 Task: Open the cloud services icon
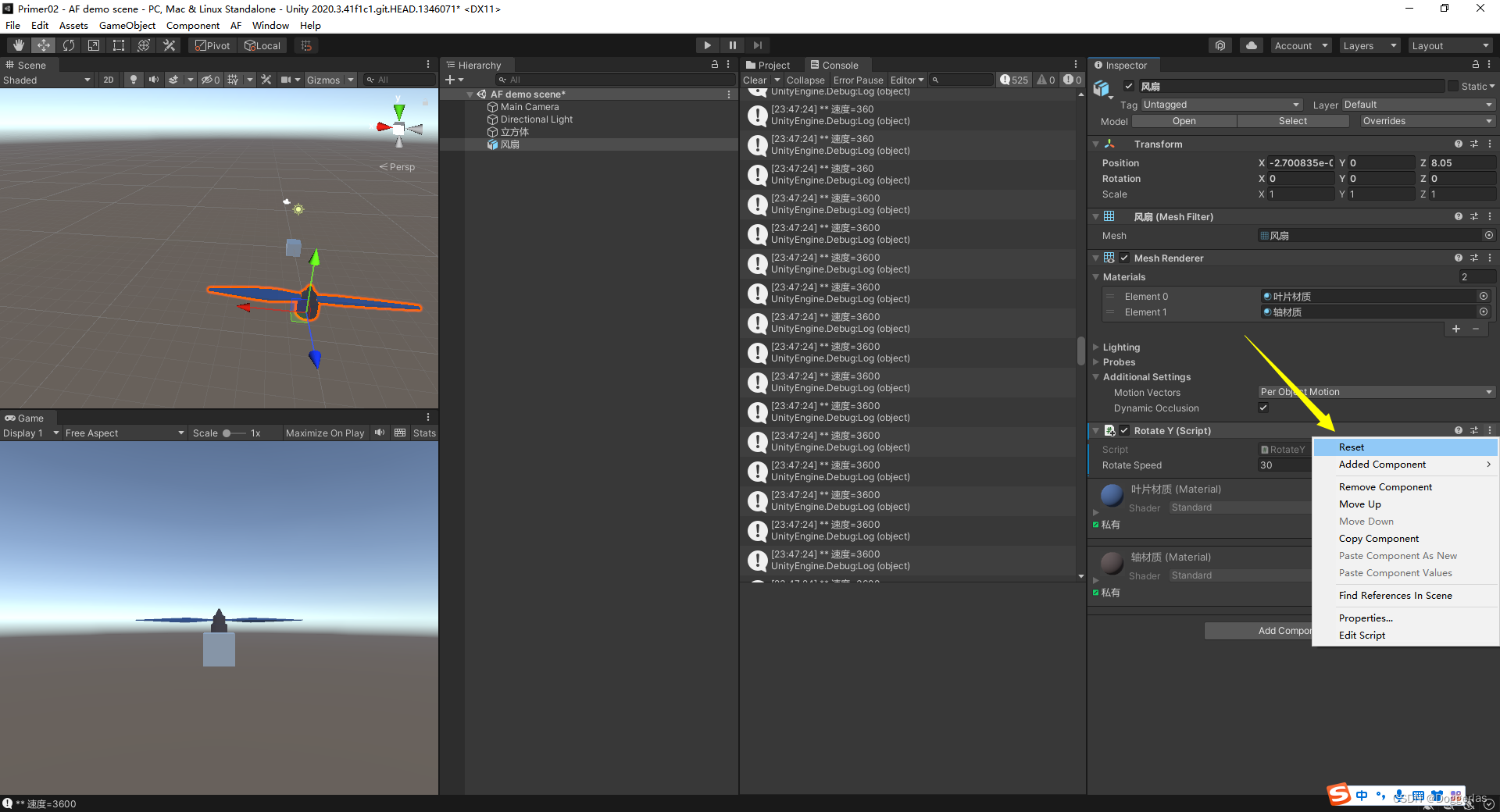click(1252, 45)
